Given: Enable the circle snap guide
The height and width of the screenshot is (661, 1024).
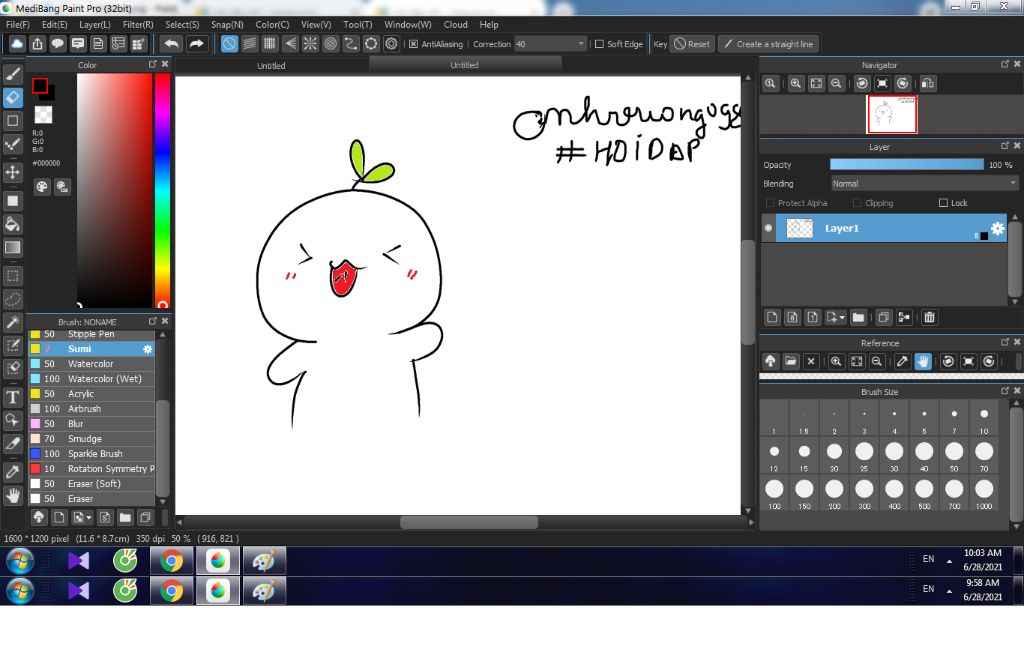Looking at the screenshot, I should point(330,44).
